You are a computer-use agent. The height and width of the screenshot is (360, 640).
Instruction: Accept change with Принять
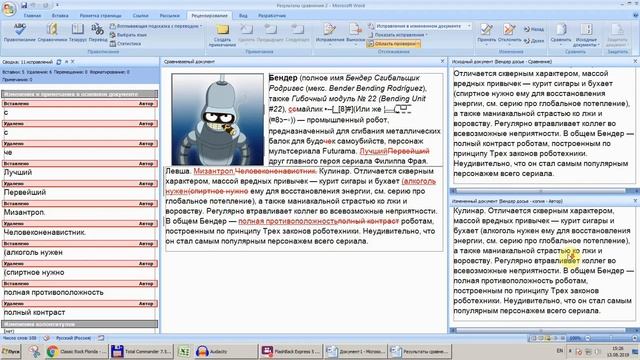487,33
